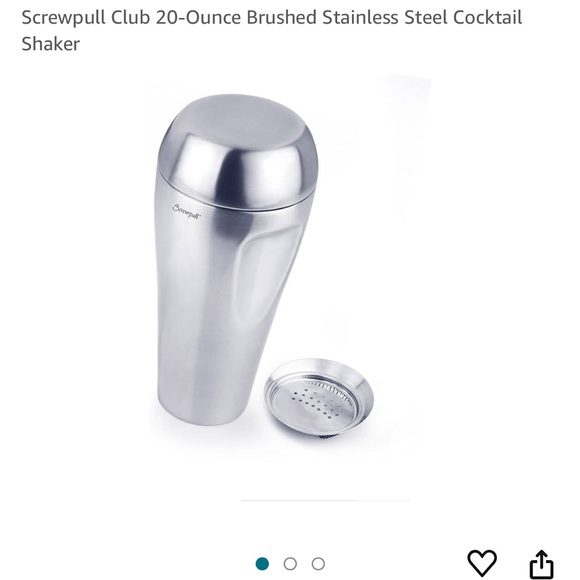Tap the engraved Screwpull logo on shaker
The image size is (580, 580).
pyautogui.click(x=186, y=212)
